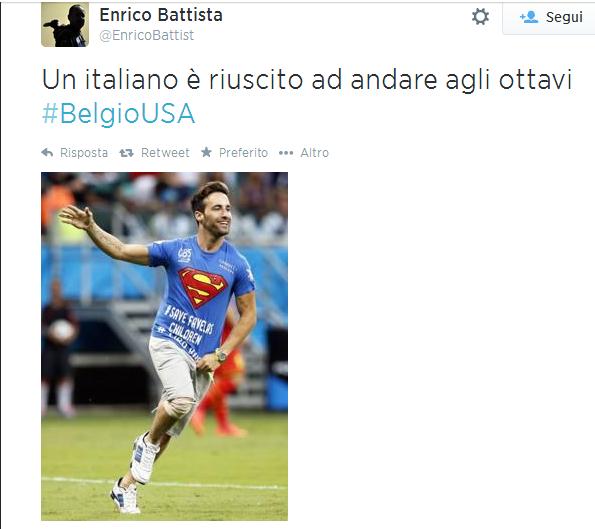The height and width of the screenshot is (529, 595).
Task: Open the profile avatar picture
Action: [x=65, y=25]
